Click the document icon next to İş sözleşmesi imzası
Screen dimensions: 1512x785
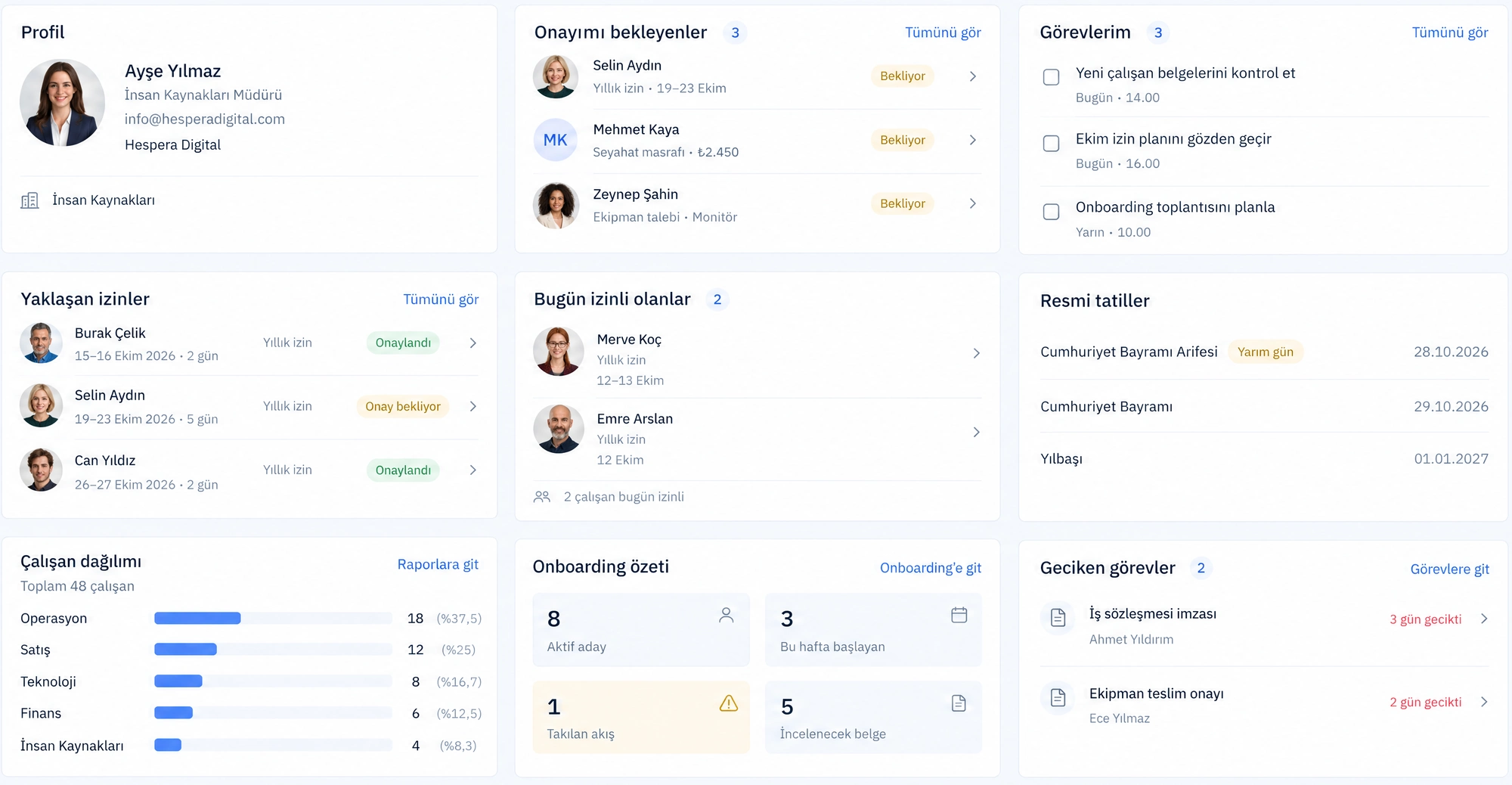[x=1058, y=618]
